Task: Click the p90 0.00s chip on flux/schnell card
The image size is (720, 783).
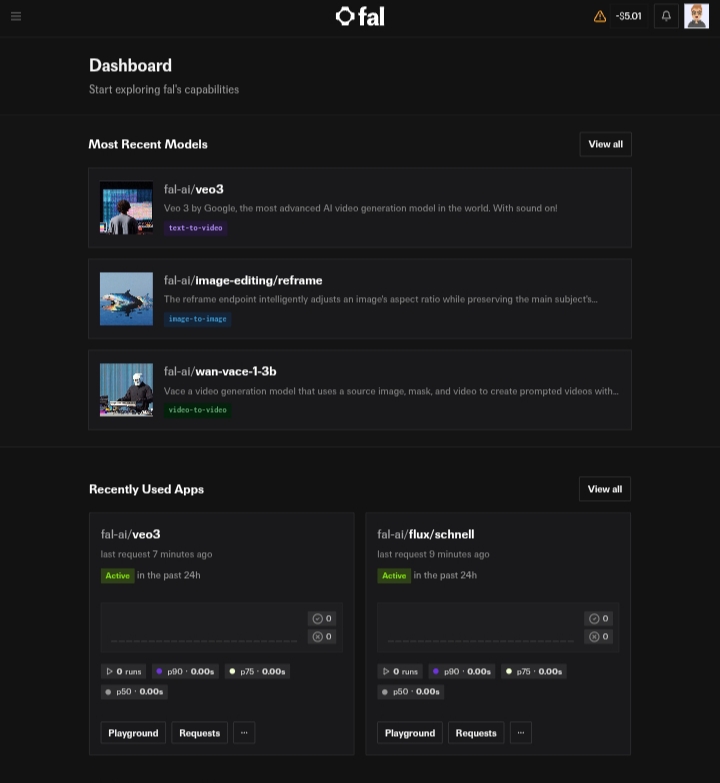Action: click(x=462, y=672)
